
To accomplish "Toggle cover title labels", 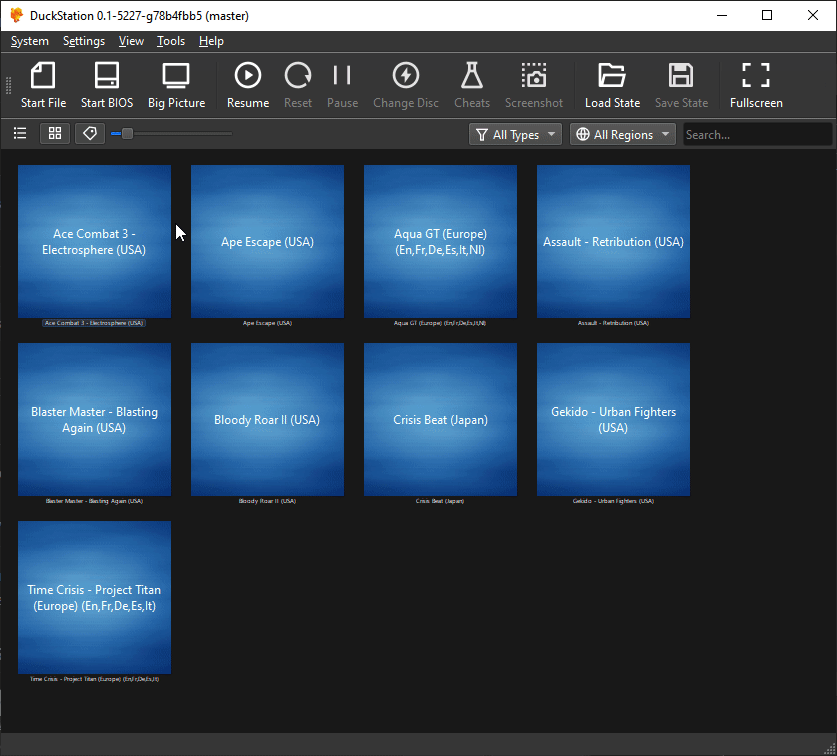I will pyautogui.click(x=90, y=133).
